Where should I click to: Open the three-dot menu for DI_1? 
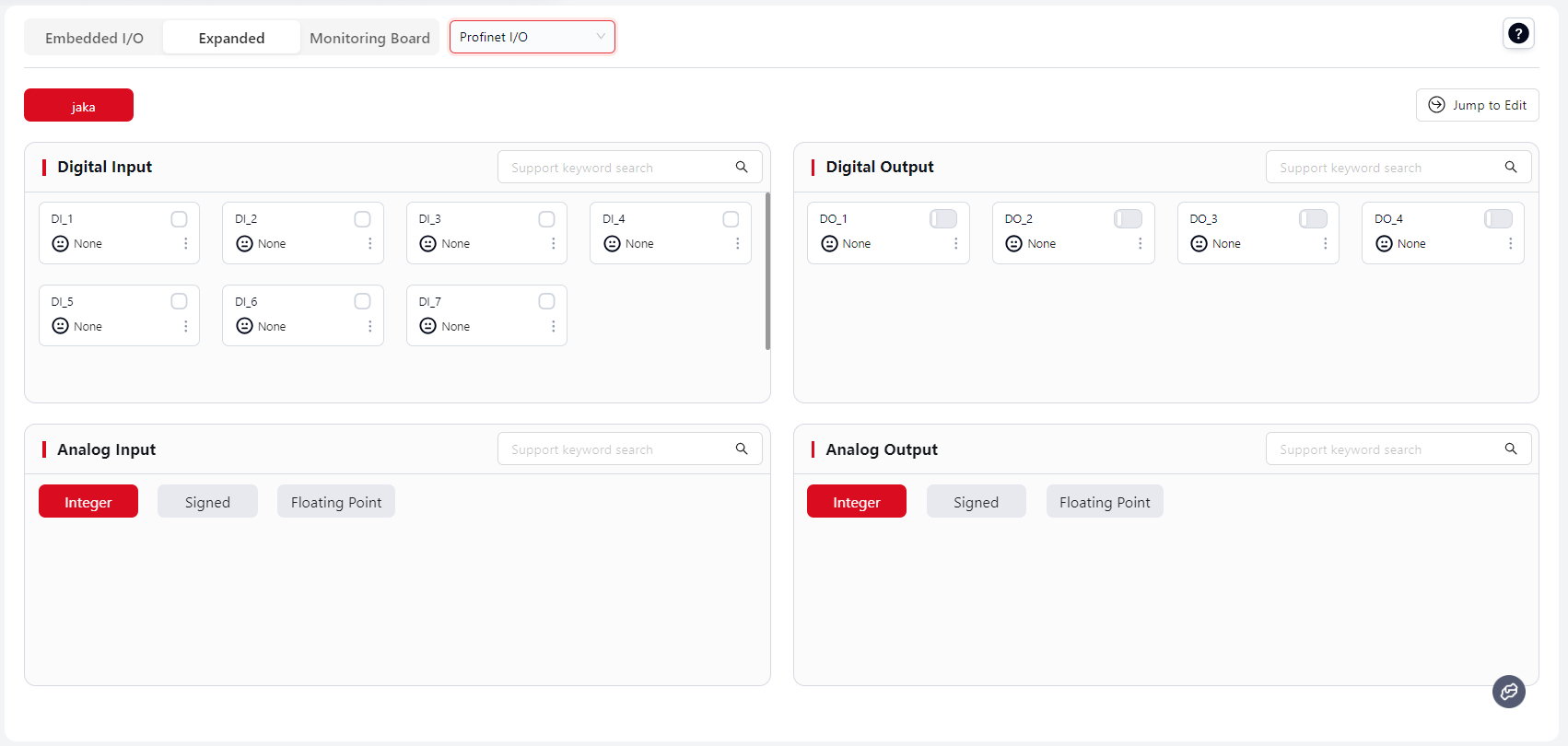[x=186, y=243]
